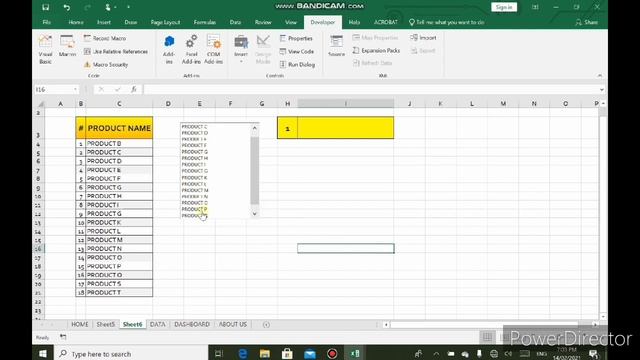Switch to the Page Layout tab
This screenshot has height=360, width=640.
click(165, 22)
